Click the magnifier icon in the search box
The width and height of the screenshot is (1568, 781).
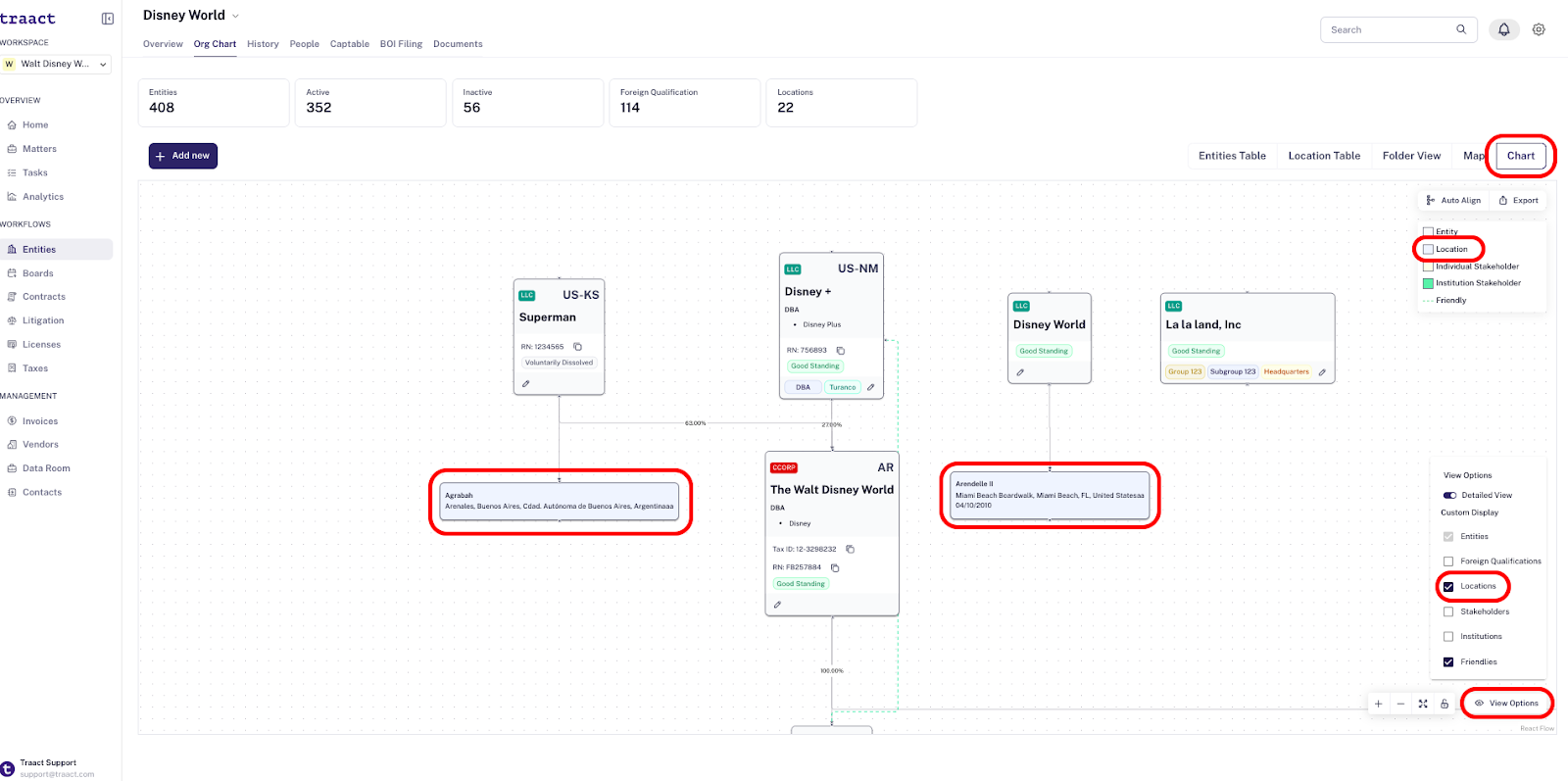coord(1461,29)
